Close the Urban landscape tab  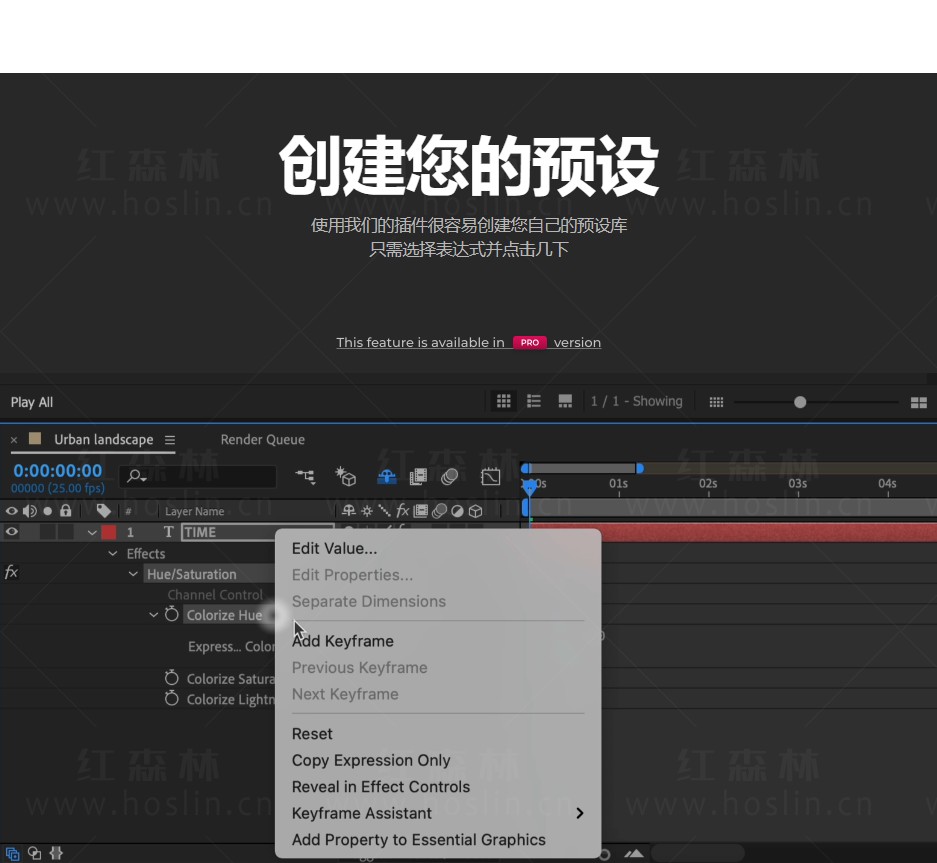(14, 440)
